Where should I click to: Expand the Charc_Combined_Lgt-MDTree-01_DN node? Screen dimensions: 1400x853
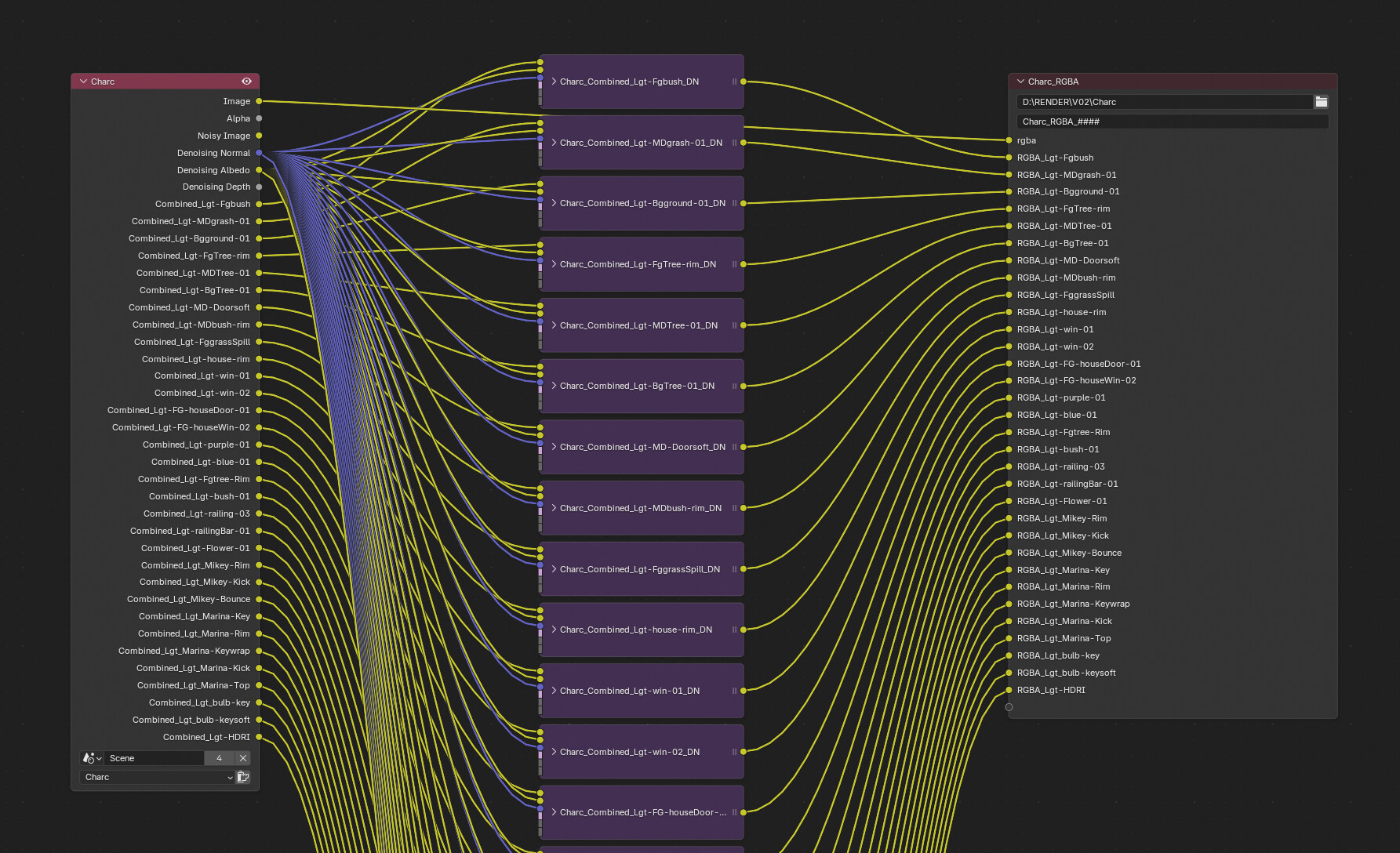(x=554, y=325)
